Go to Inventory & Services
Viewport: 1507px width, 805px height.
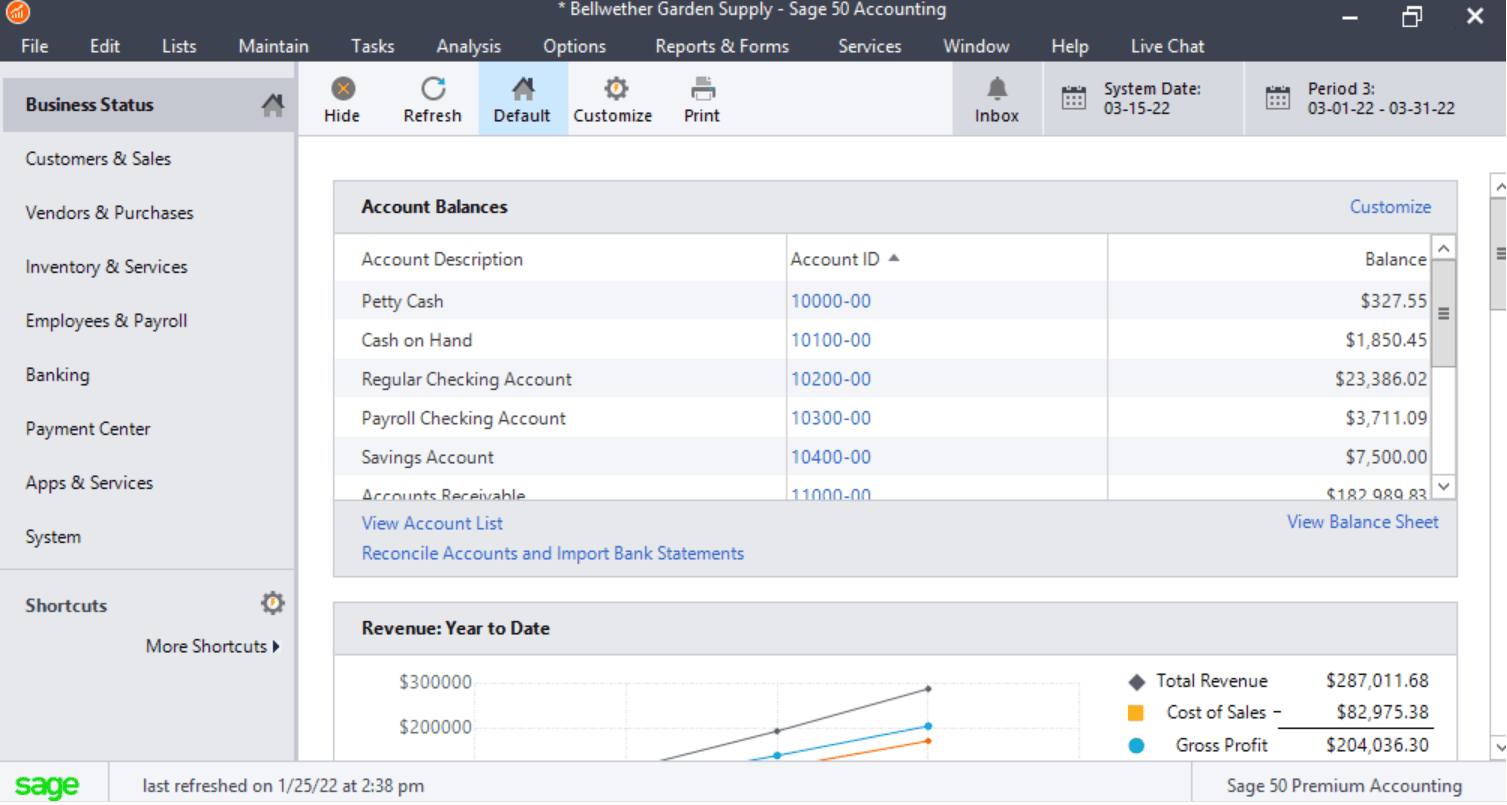[x=106, y=267]
